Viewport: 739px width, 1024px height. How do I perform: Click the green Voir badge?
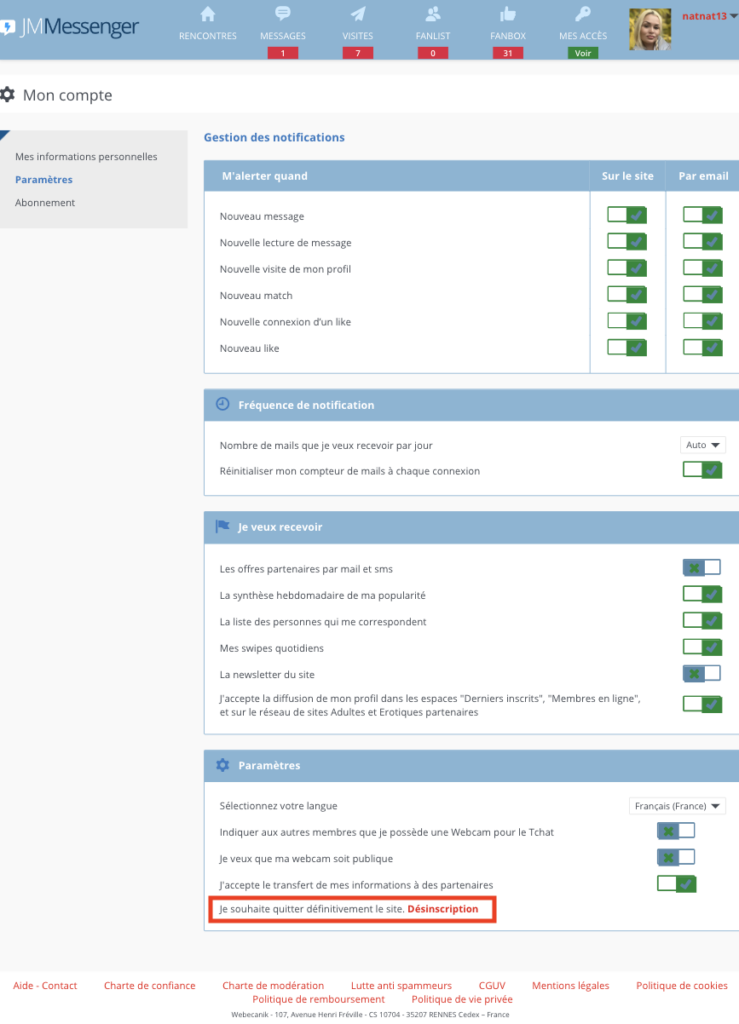pyautogui.click(x=583, y=54)
